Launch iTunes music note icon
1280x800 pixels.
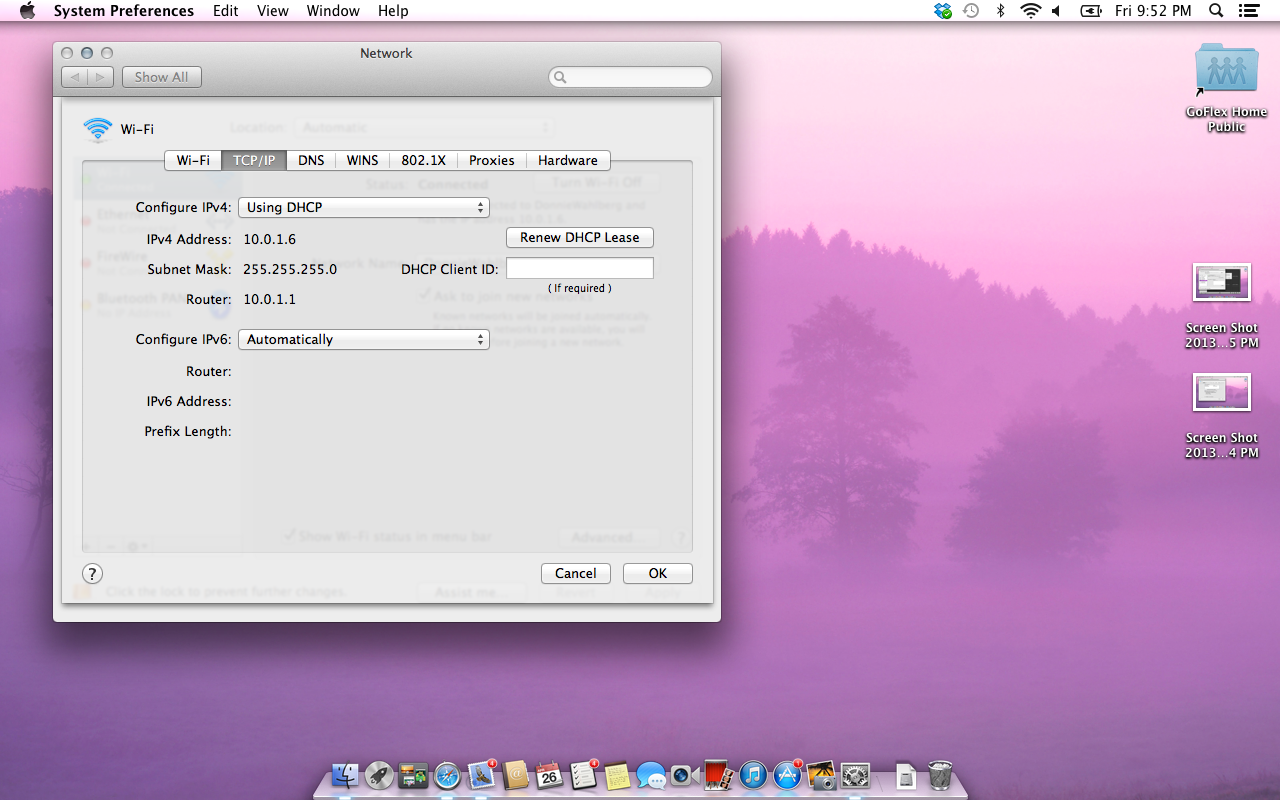click(753, 775)
